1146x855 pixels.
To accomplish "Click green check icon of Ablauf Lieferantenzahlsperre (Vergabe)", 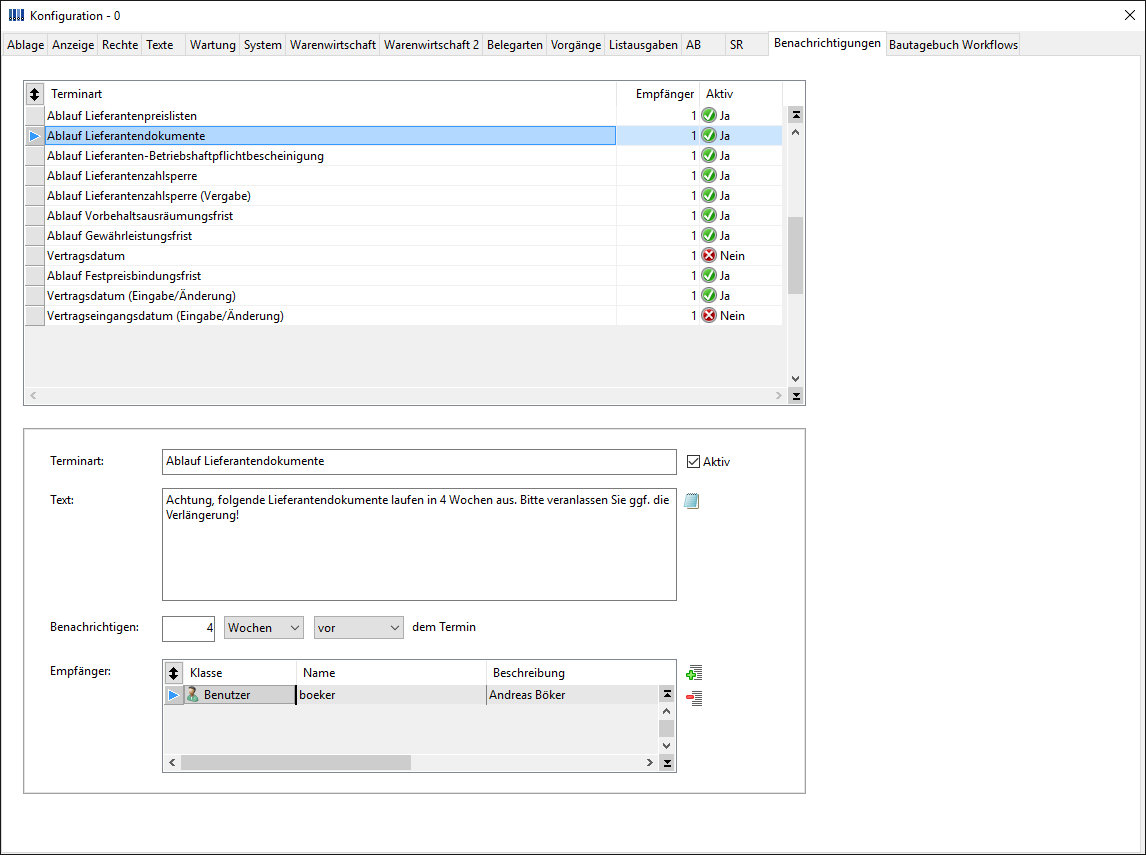I will [x=708, y=195].
